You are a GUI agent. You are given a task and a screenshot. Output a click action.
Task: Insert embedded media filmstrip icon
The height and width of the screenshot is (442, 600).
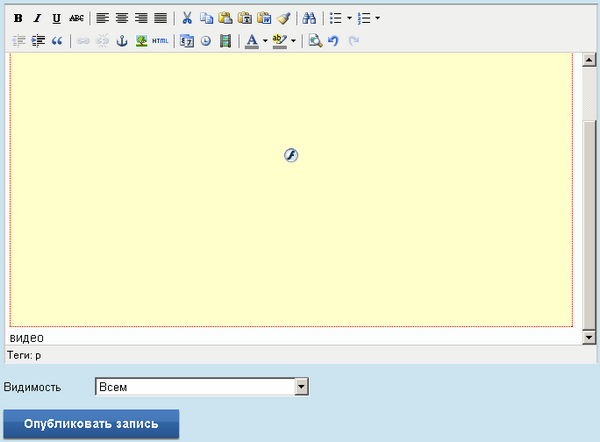[225, 41]
